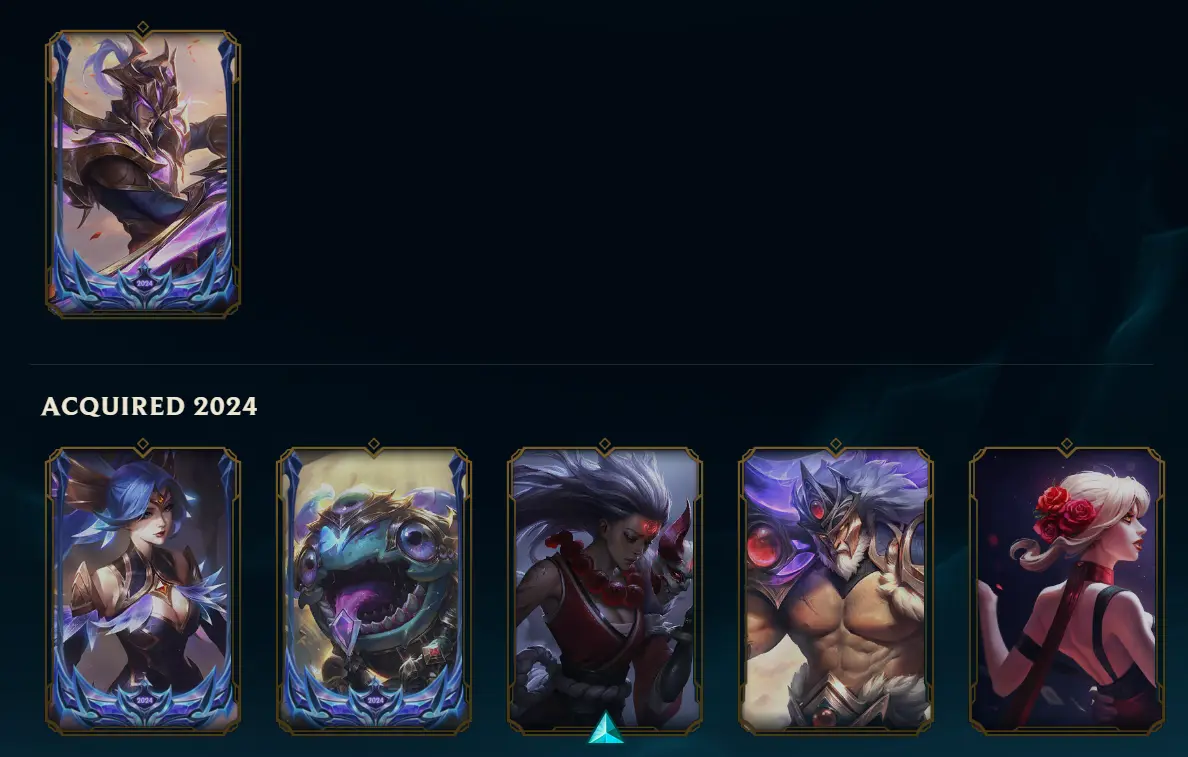This screenshot has height=757, width=1188.
Task: Click diamond marker atop blue-haired woman card
Action: coord(143,444)
